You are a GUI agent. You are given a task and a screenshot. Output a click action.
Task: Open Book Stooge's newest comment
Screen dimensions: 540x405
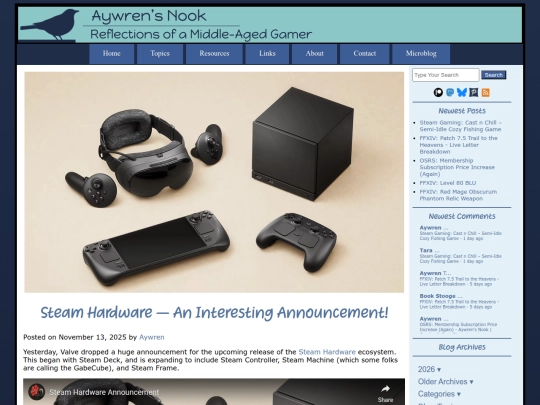[459, 301]
